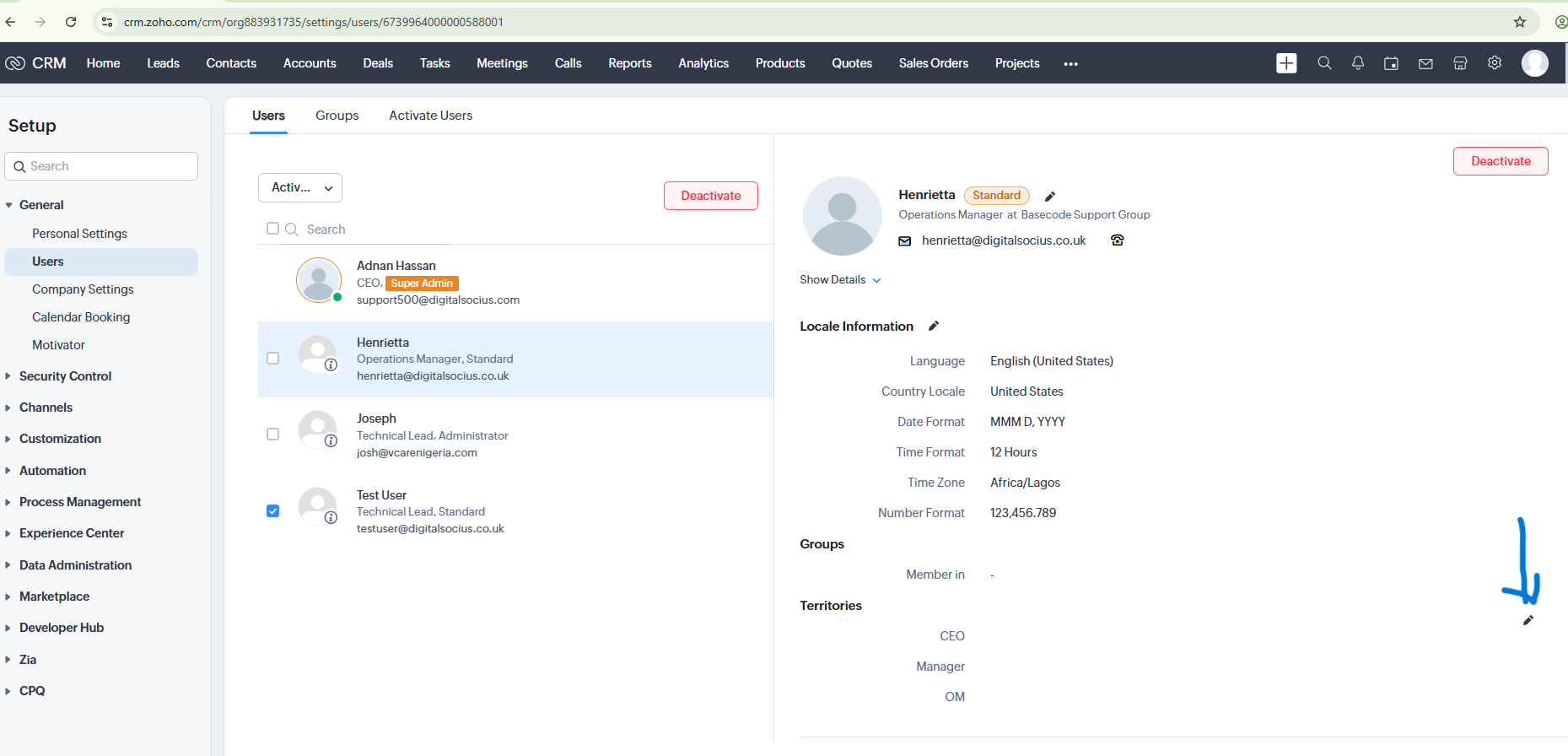
Task: Open Calendar Booking in sidebar
Action: point(81,317)
